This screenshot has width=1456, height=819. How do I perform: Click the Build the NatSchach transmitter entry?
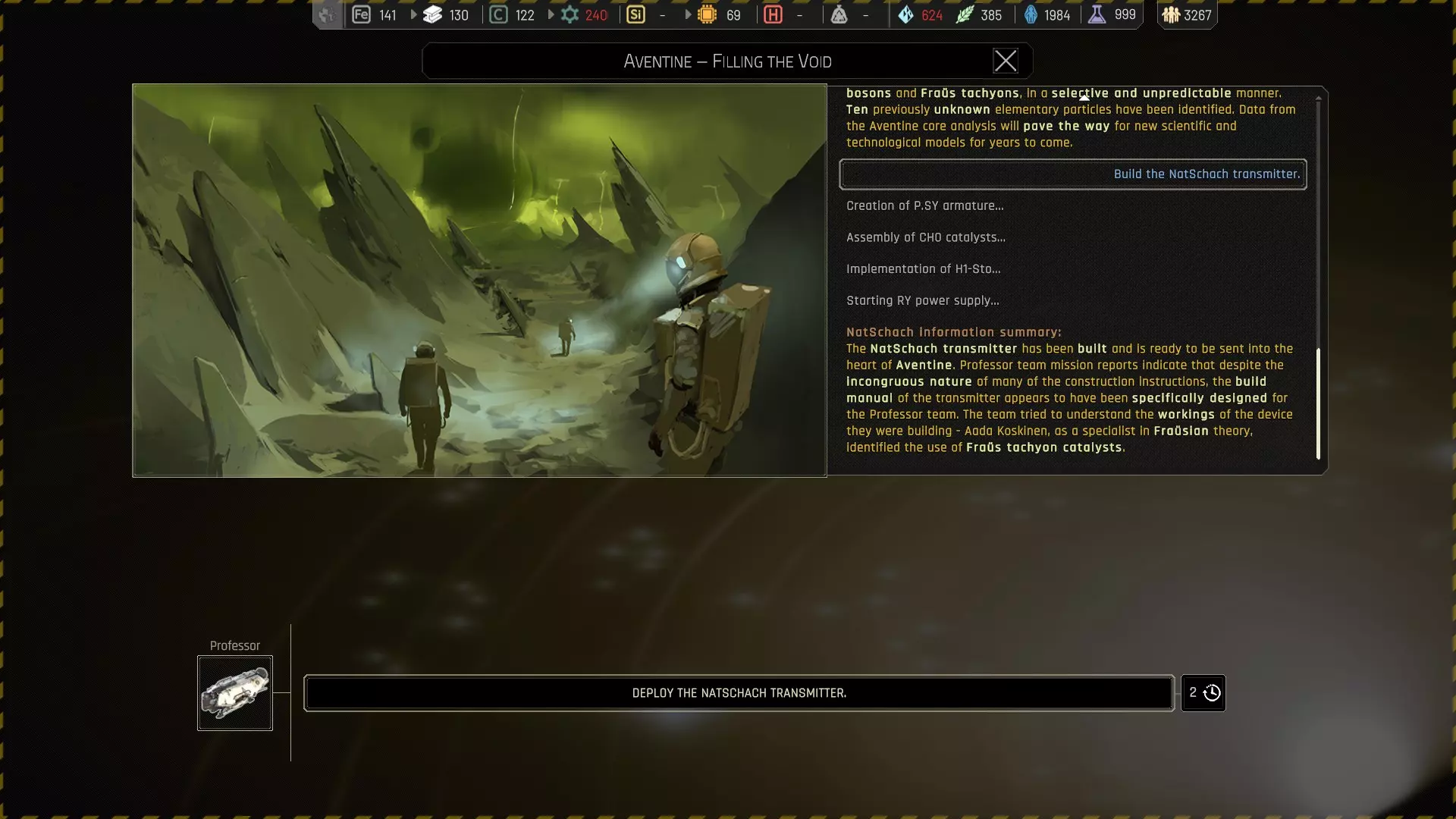pos(1072,174)
